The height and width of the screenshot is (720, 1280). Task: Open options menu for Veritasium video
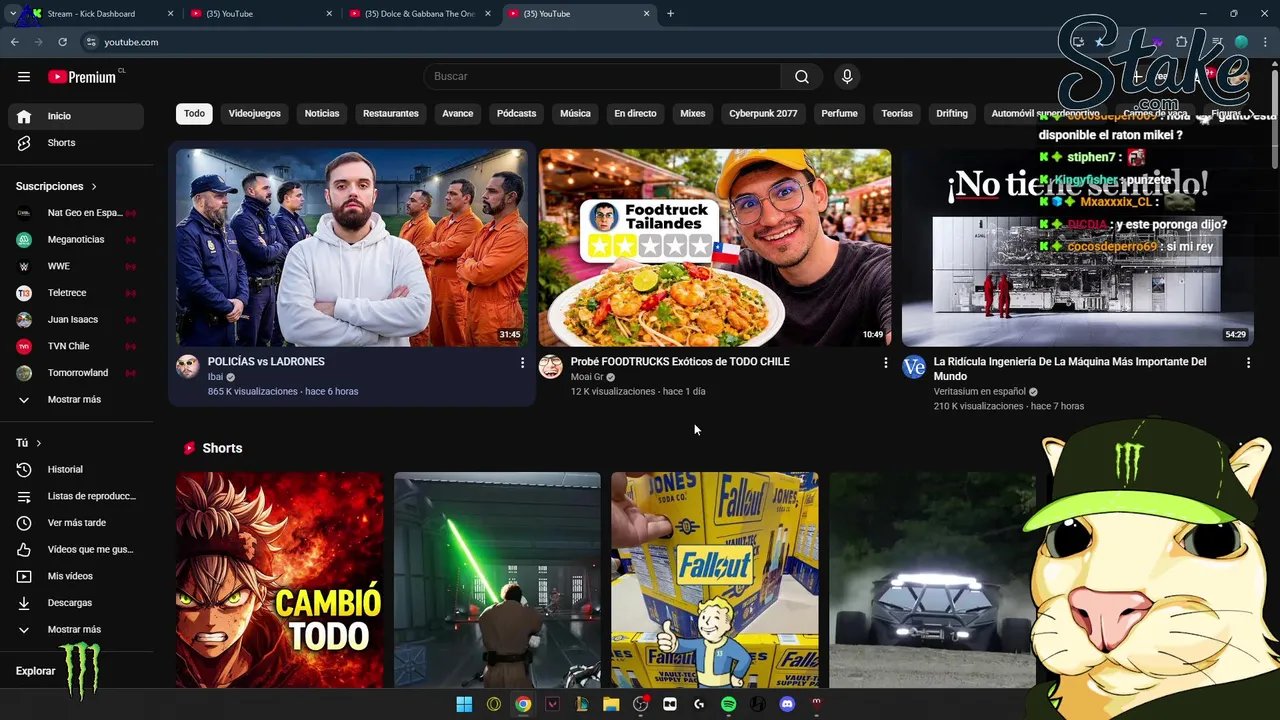1248,363
